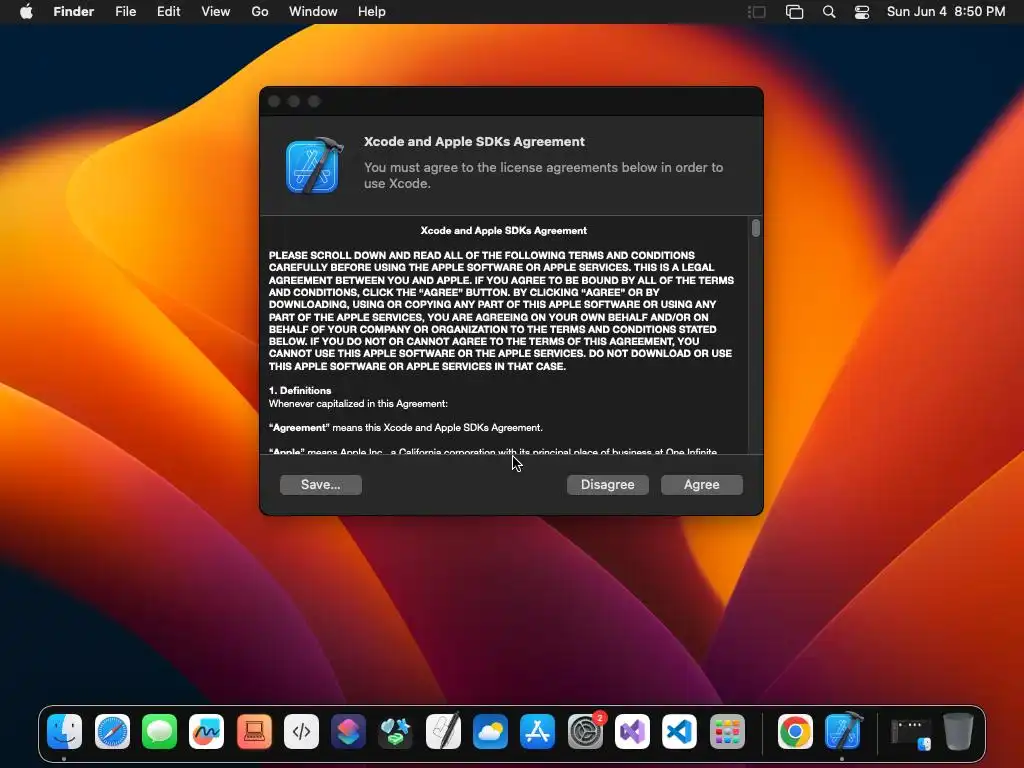The width and height of the screenshot is (1024, 768).
Task: Open the Go menu
Action: point(260,12)
